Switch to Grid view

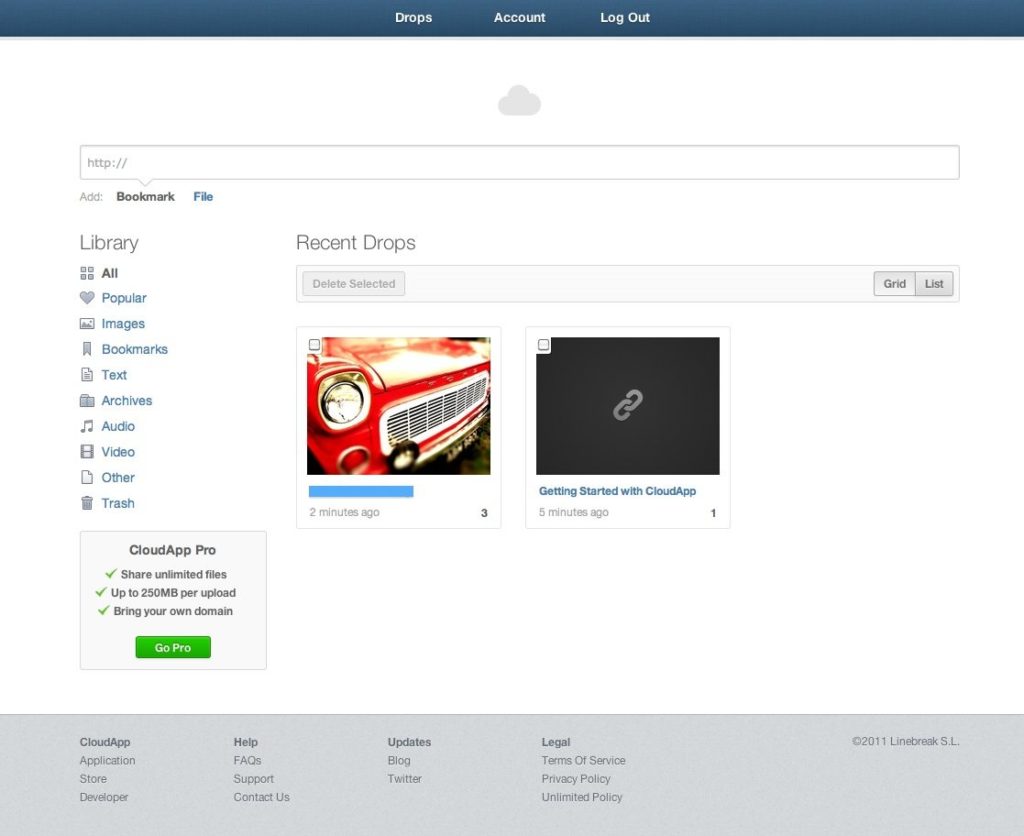click(895, 283)
